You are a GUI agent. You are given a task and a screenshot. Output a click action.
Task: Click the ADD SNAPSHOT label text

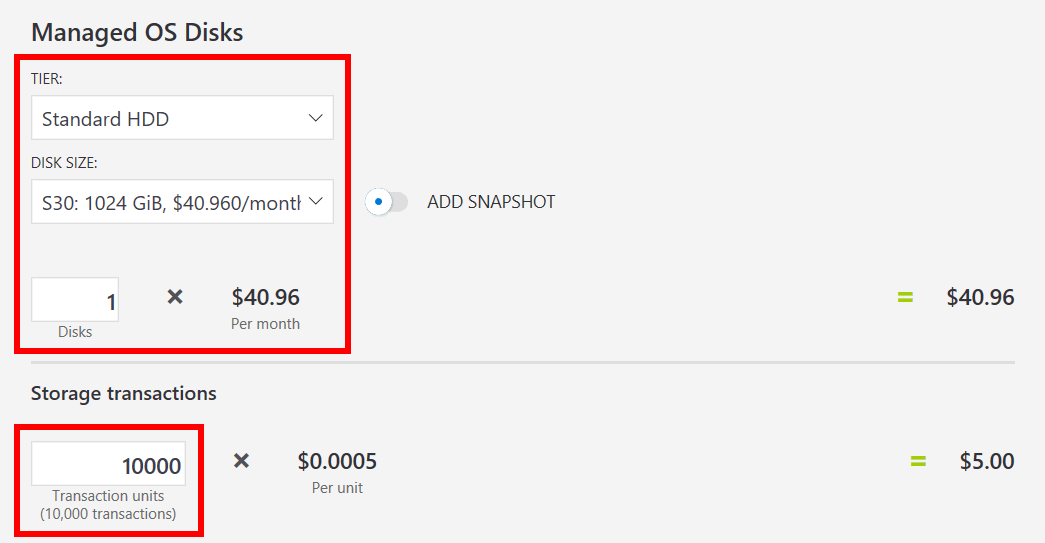[491, 202]
